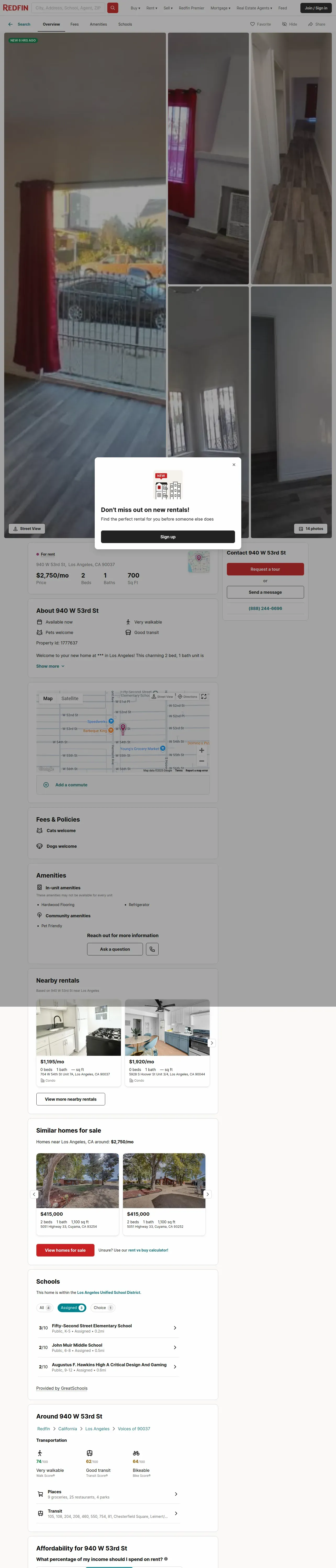Open the Rent dropdown menu

click(151, 8)
